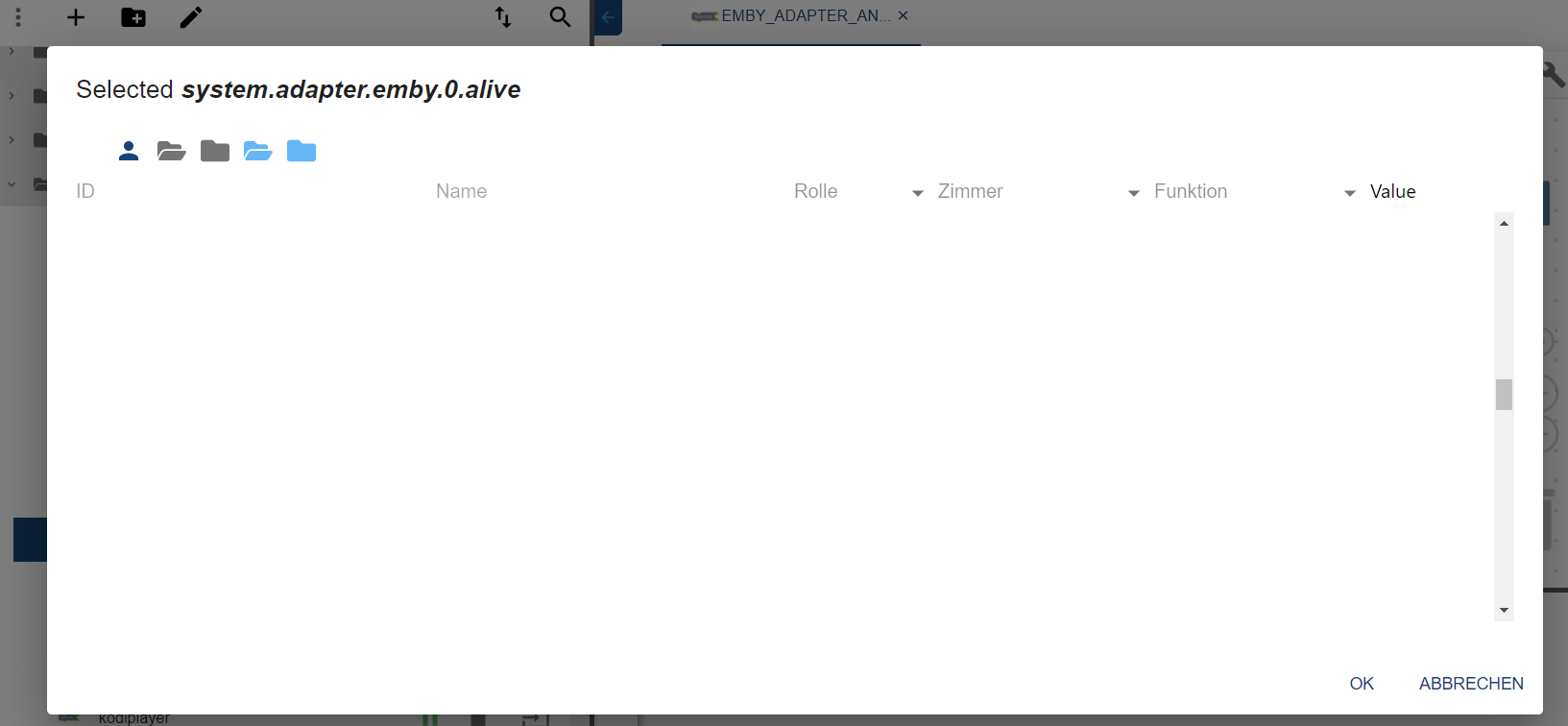Screen dimensions: 1568x726
Task: Click the search magnifier icon
Action: click(560, 17)
